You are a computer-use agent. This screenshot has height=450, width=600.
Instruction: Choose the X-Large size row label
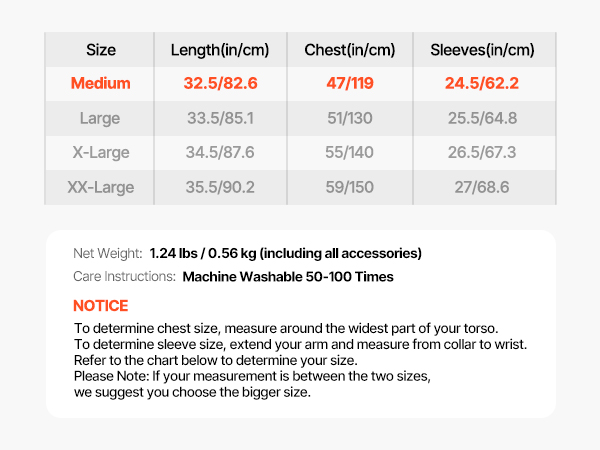pos(100,153)
